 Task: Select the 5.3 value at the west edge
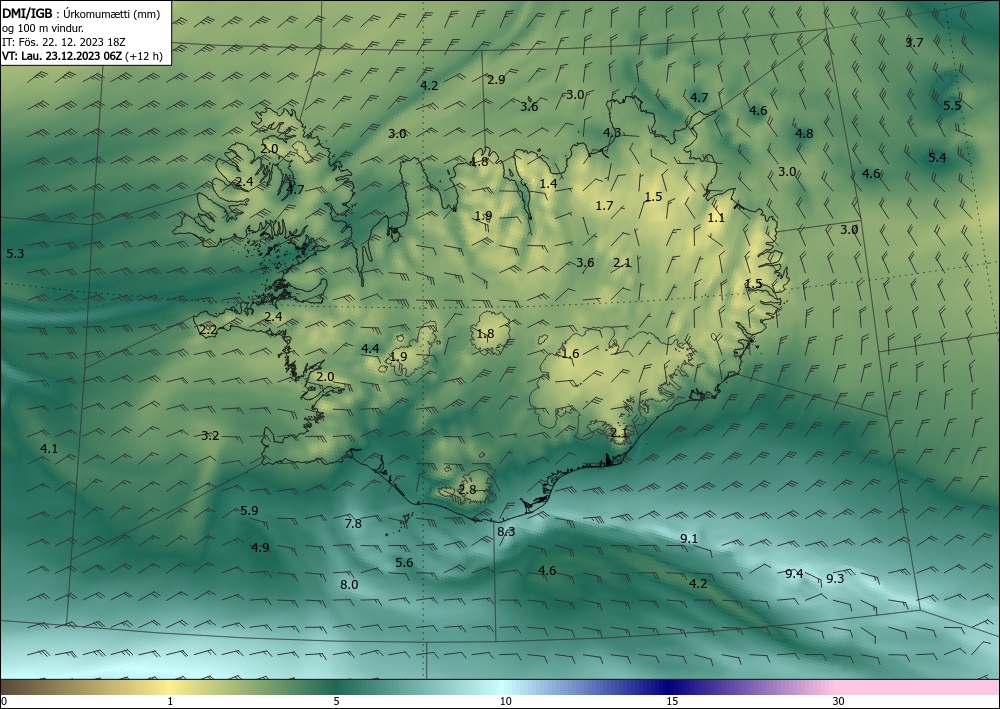[15, 254]
